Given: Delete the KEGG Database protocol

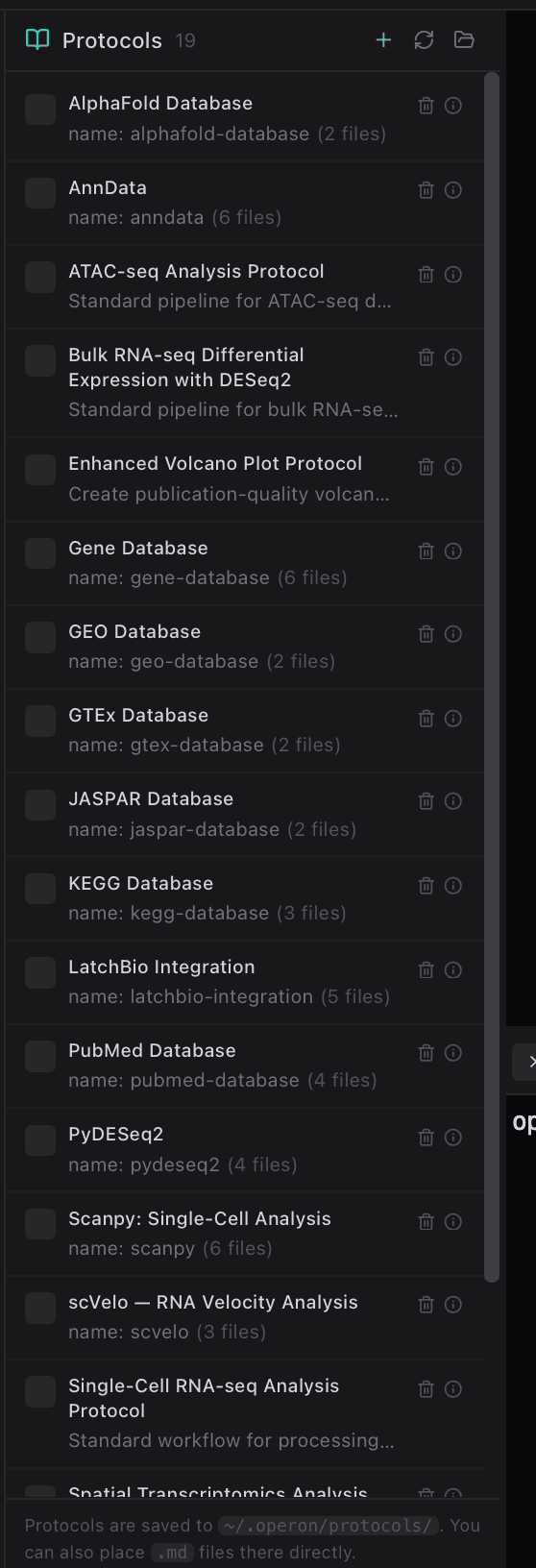Looking at the screenshot, I should tap(426, 886).
